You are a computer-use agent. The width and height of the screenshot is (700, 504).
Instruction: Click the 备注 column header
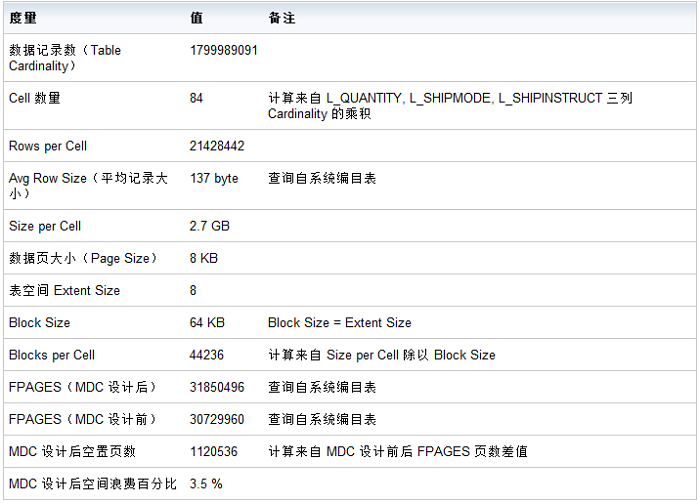pyautogui.click(x=282, y=18)
